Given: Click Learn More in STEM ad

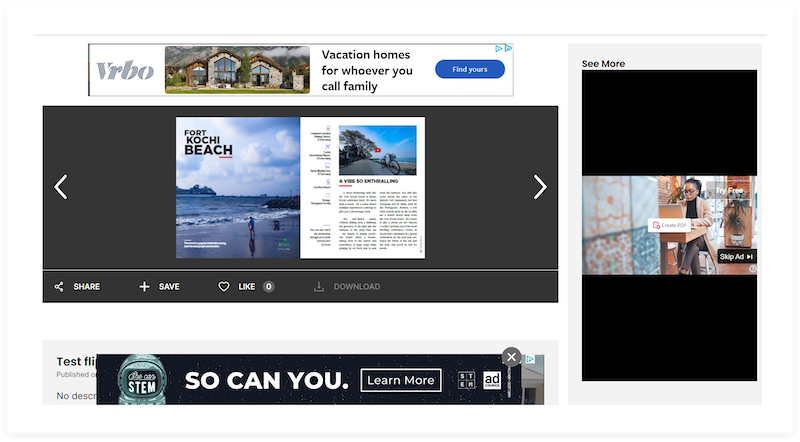Looking at the screenshot, I should (401, 380).
